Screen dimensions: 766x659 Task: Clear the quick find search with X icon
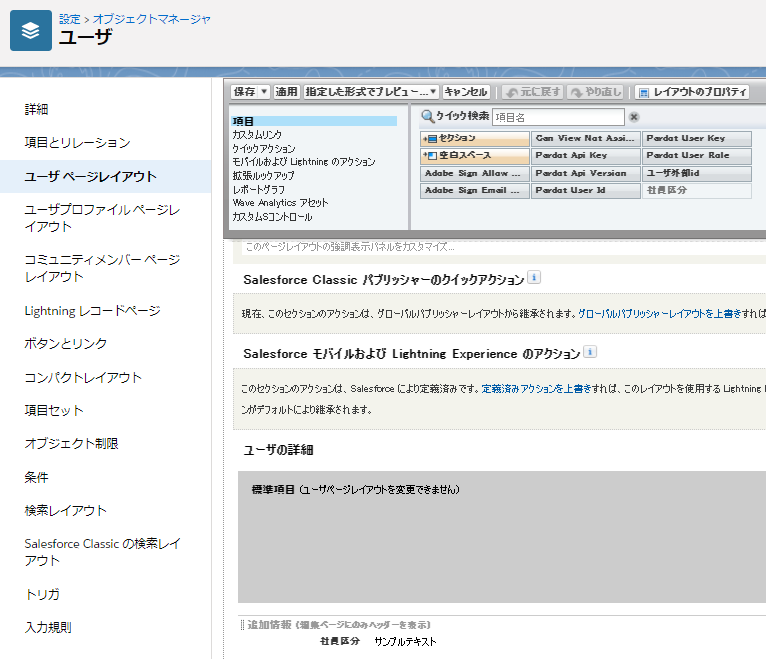[634, 117]
